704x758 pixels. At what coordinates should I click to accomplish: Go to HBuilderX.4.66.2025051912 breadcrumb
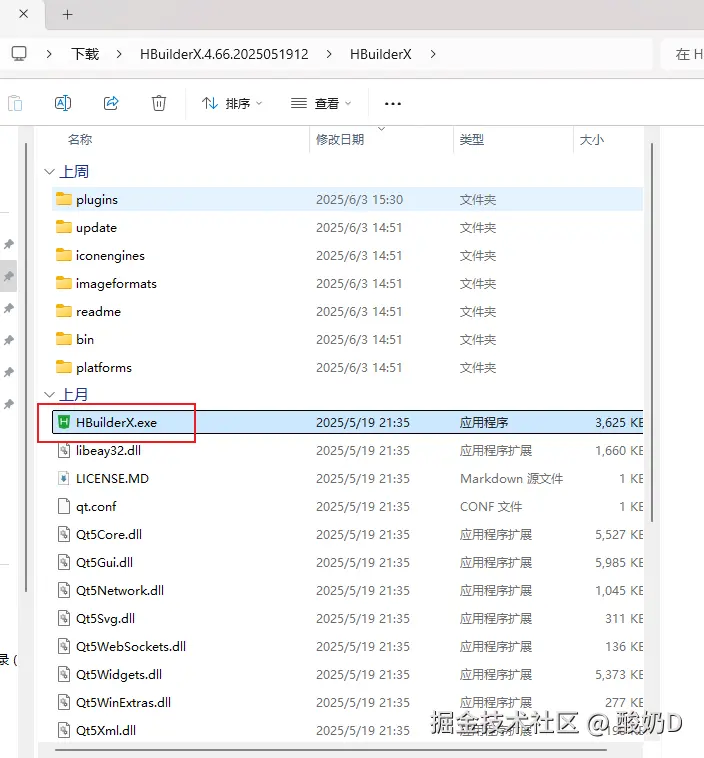224,54
